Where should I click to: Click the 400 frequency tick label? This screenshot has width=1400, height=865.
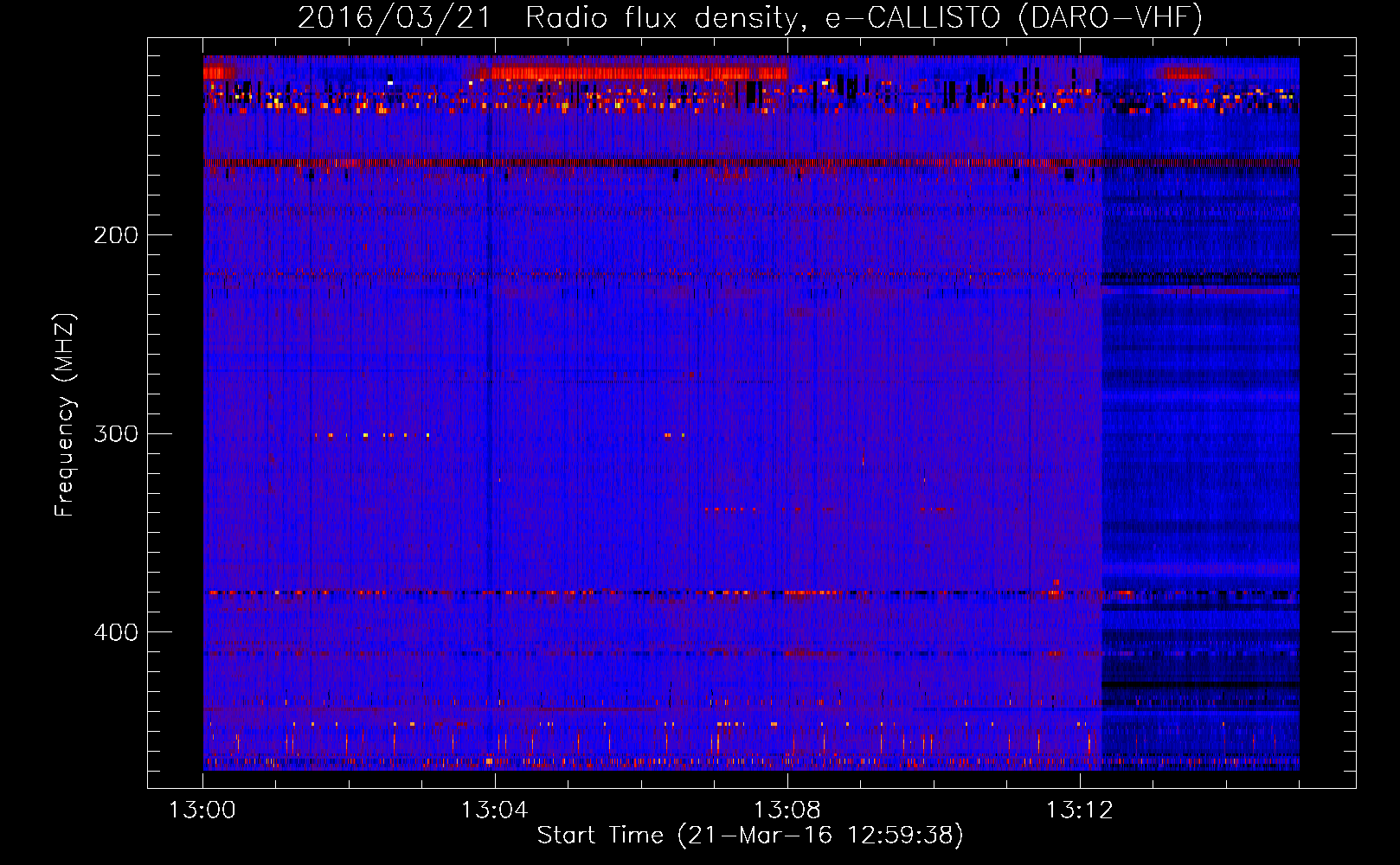tap(116, 632)
